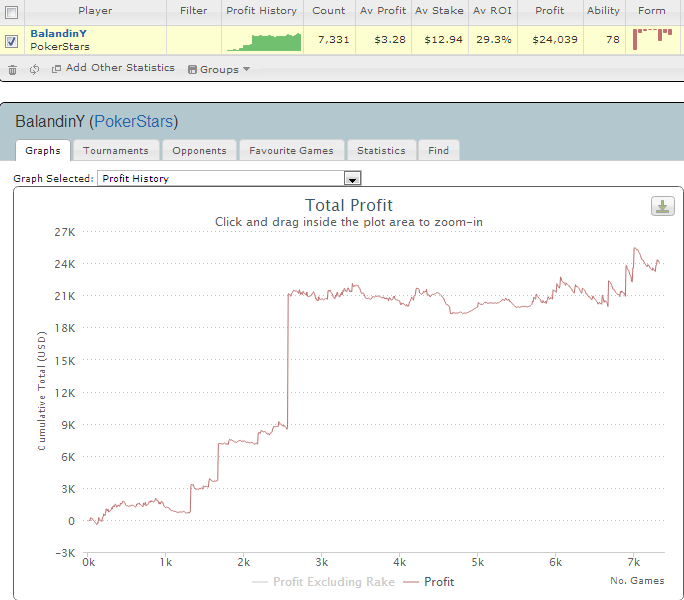
Task: Click the red Form bar chart
Action: click(652, 39)
